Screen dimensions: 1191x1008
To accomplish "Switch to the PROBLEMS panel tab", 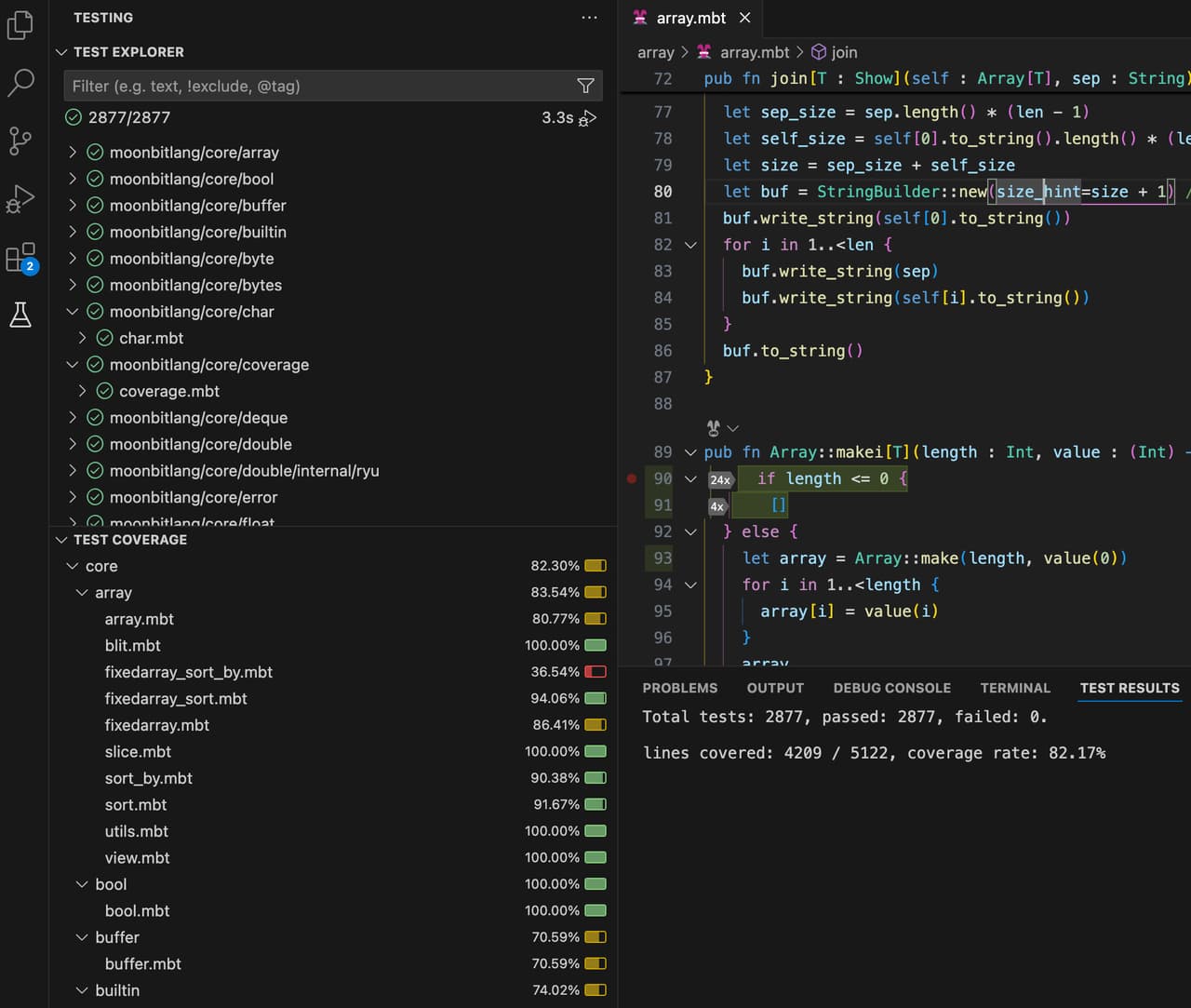I will click(x=679, y=688).
